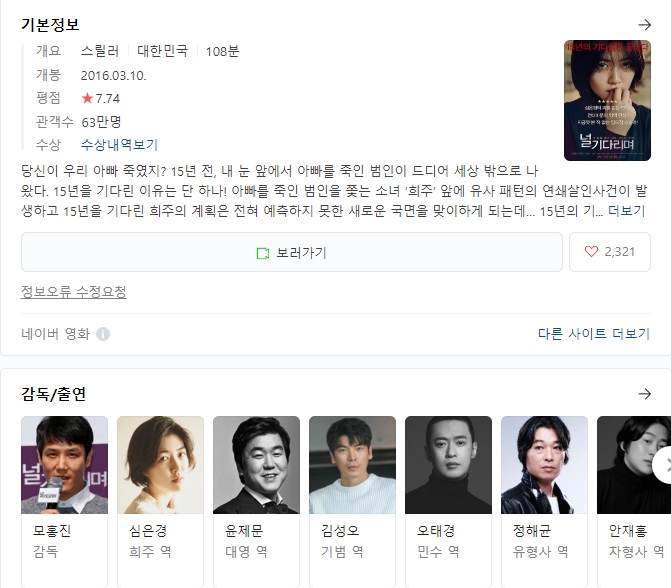Image resolution: width=671 pixels, height=588 pixels.
Task: Open 다른 사이트 더보기
Action: (x=594, y=334)
